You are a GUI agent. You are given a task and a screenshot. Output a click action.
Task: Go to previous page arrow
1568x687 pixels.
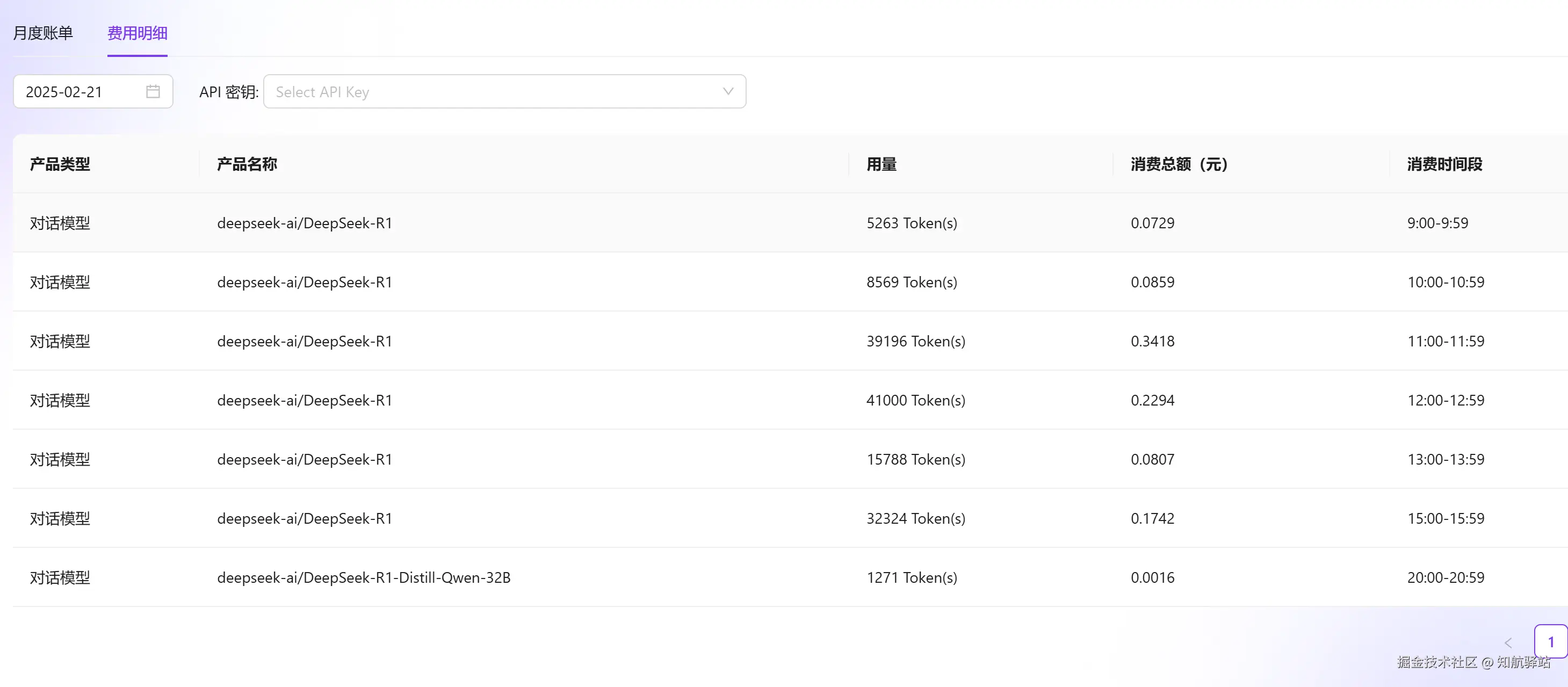click(1508, 642)
